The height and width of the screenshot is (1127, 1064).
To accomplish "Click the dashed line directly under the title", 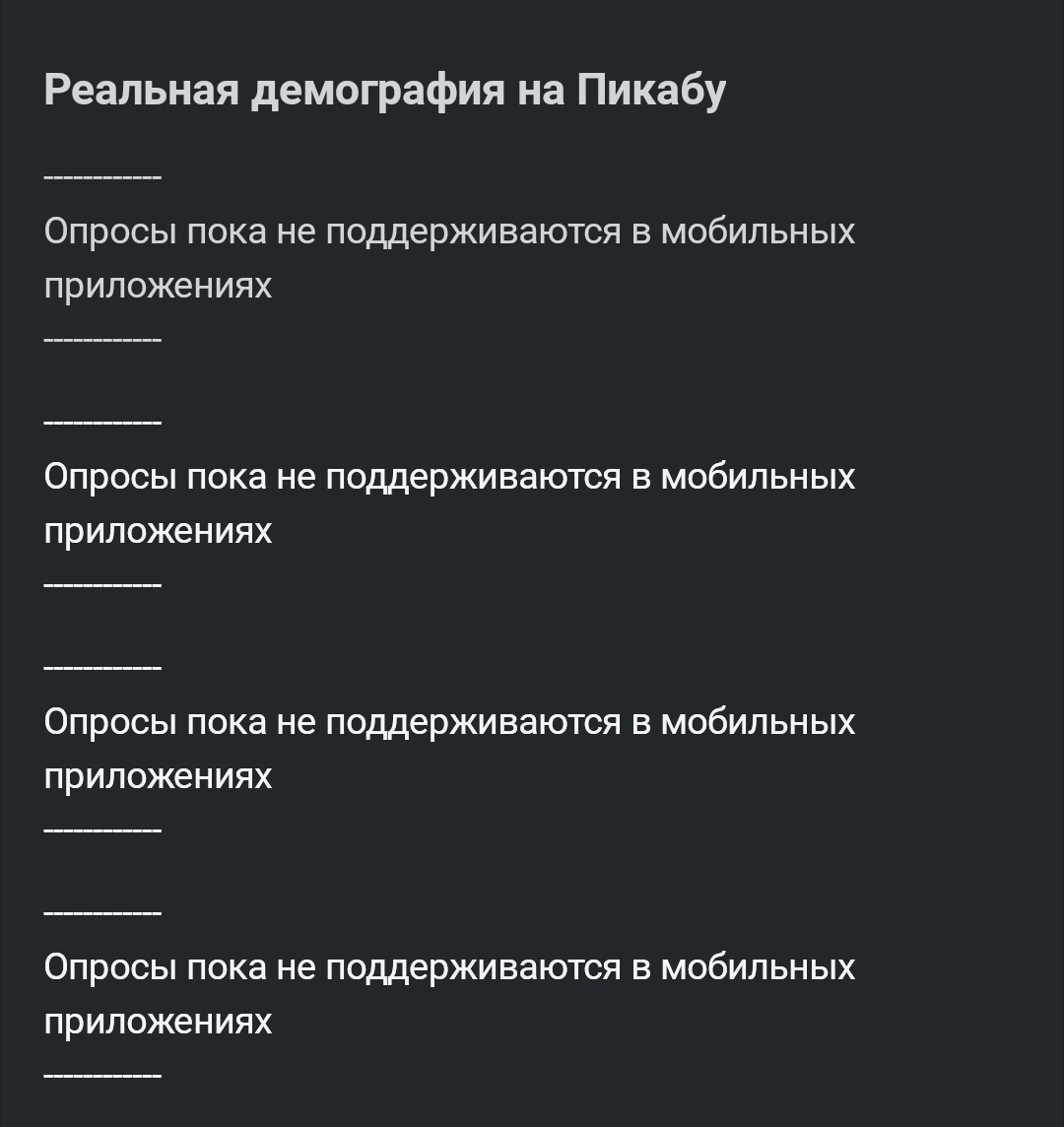I will [103, 178].
